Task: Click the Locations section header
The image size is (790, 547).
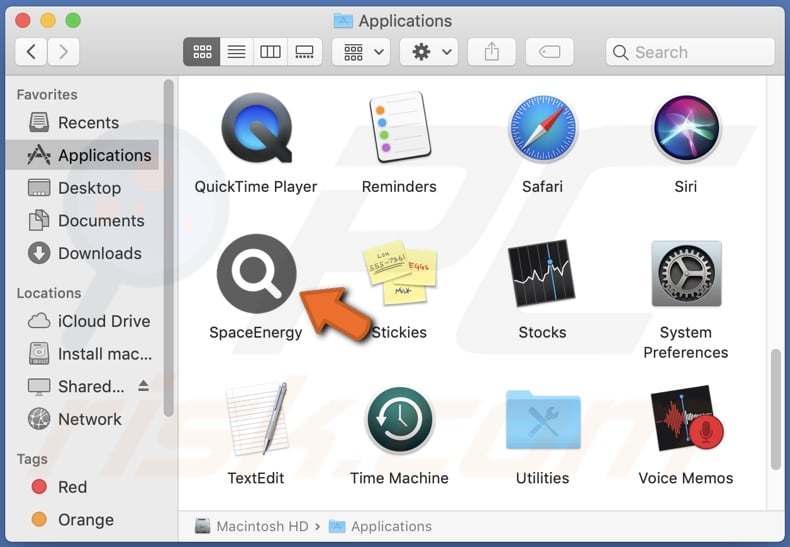Action: click(49, 293)
